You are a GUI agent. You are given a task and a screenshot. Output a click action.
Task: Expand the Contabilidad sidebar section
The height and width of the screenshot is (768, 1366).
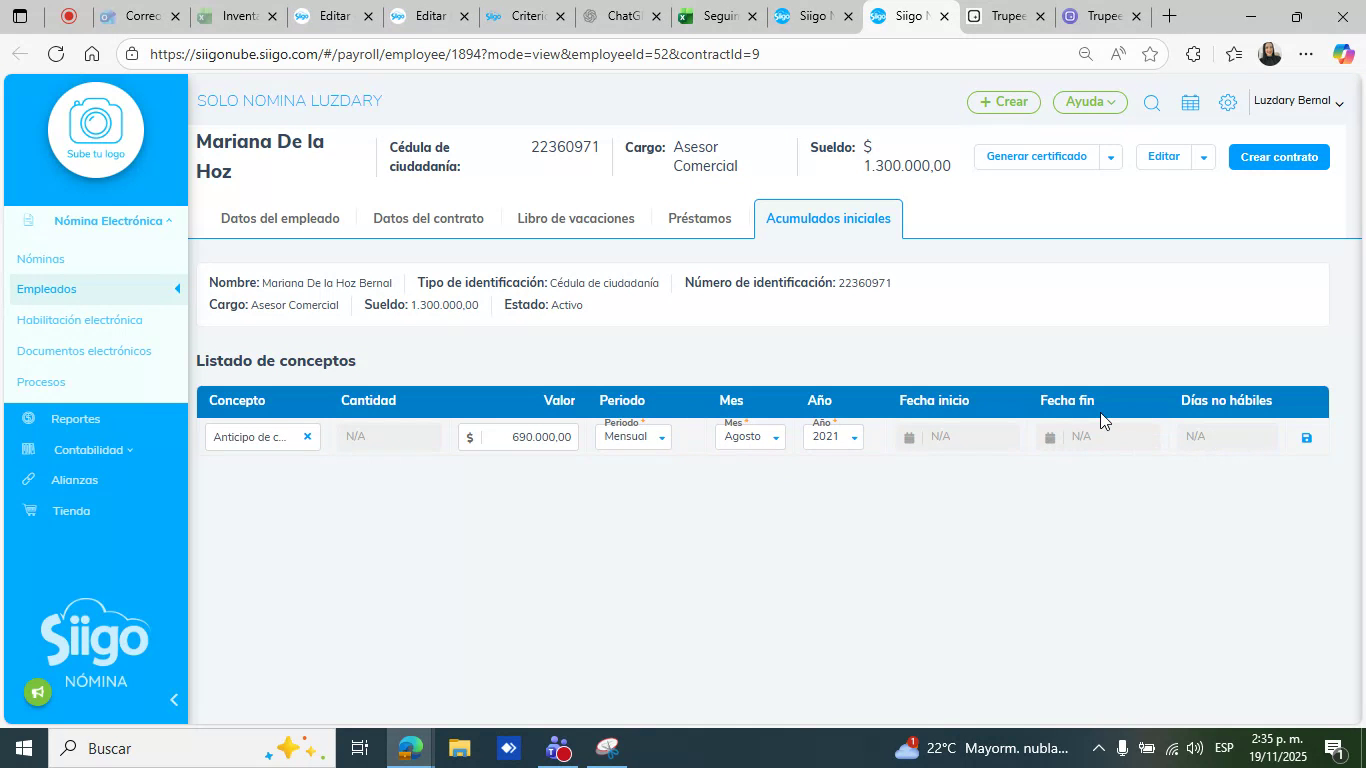92,450
